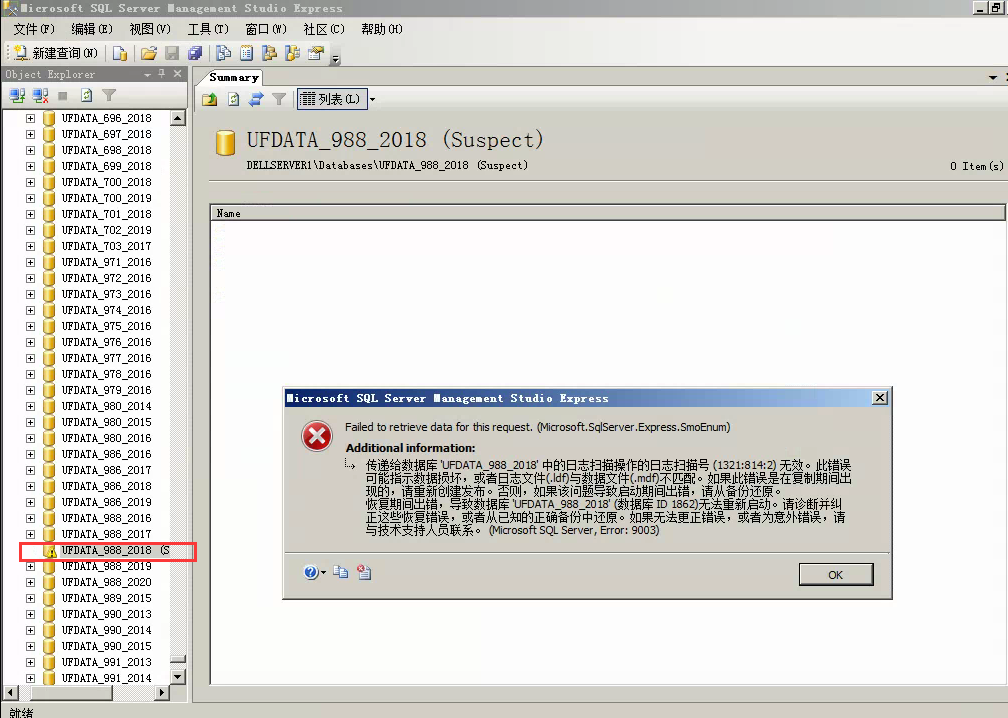The height and width of the screenshot is (718, 1008).
Task: Expand the UFDATA_700_2019 database node
Action: 30,198
